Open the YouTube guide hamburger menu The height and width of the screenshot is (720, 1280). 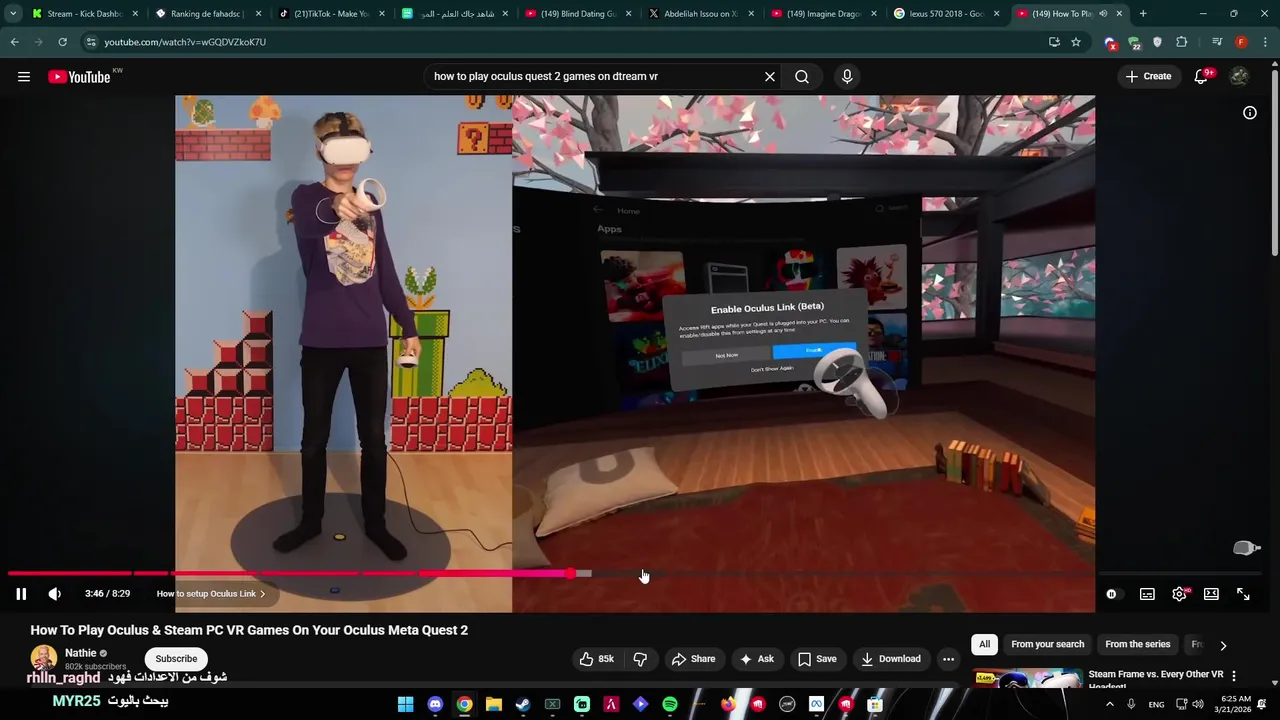(x=24, y=77)
